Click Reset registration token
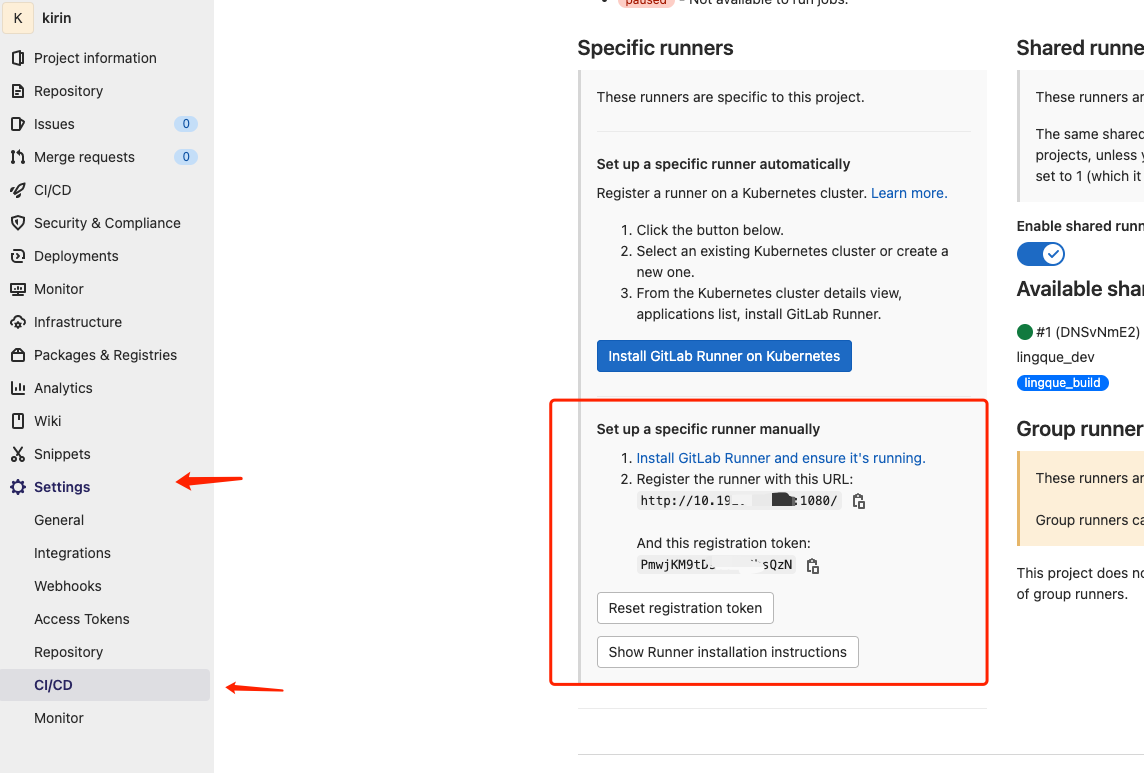 tap(685, 608)
